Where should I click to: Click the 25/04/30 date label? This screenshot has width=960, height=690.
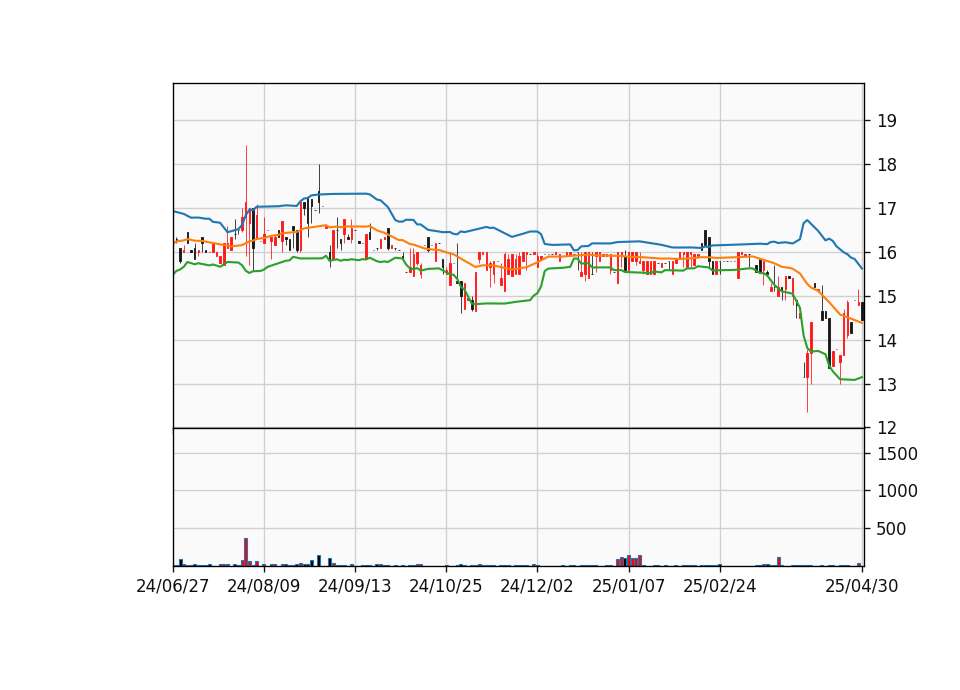click(862, 586)
